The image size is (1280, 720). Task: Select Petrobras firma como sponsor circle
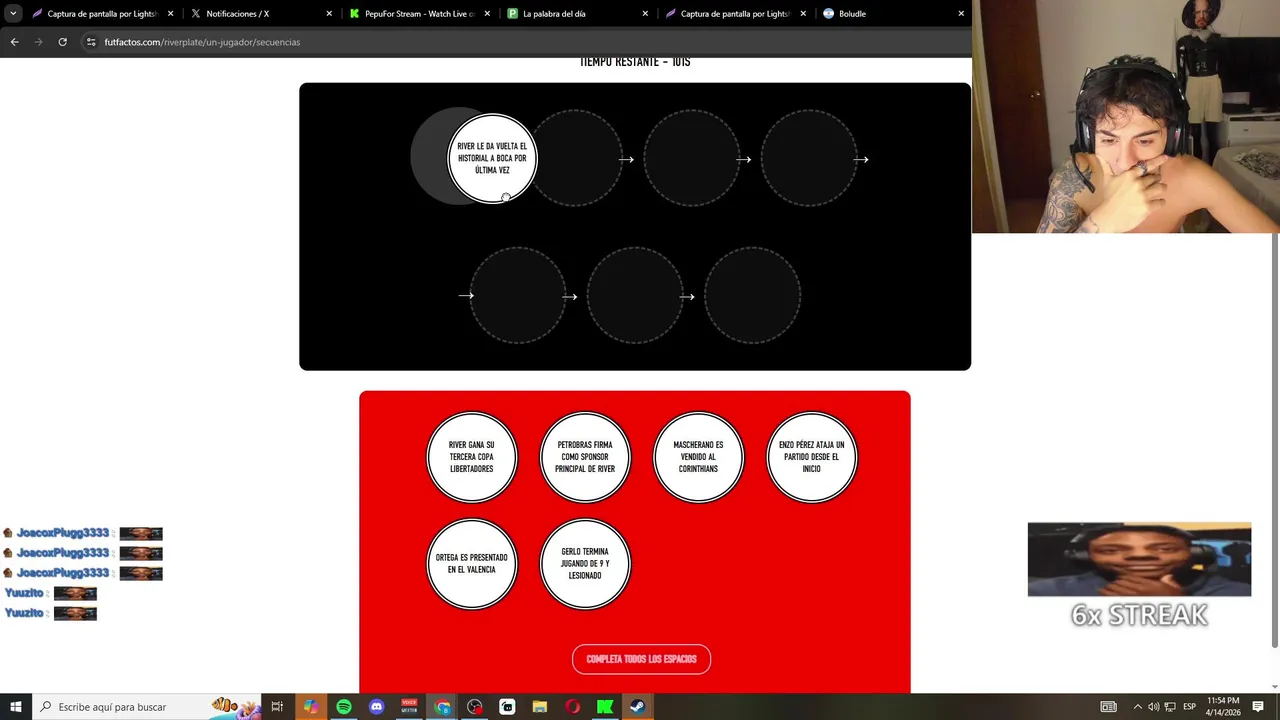[585, 457]
